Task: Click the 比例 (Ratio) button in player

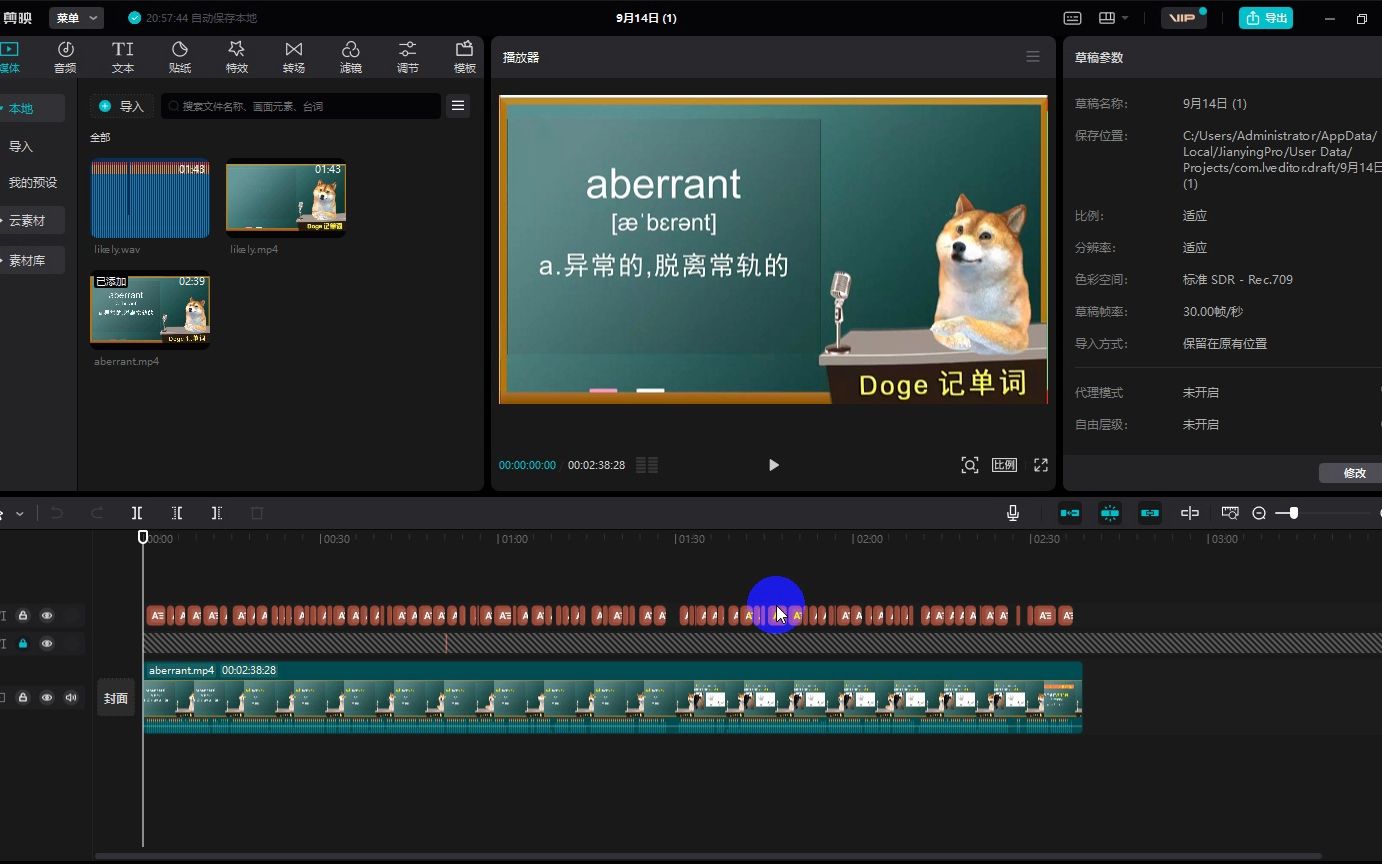Action: [1004, 465]
